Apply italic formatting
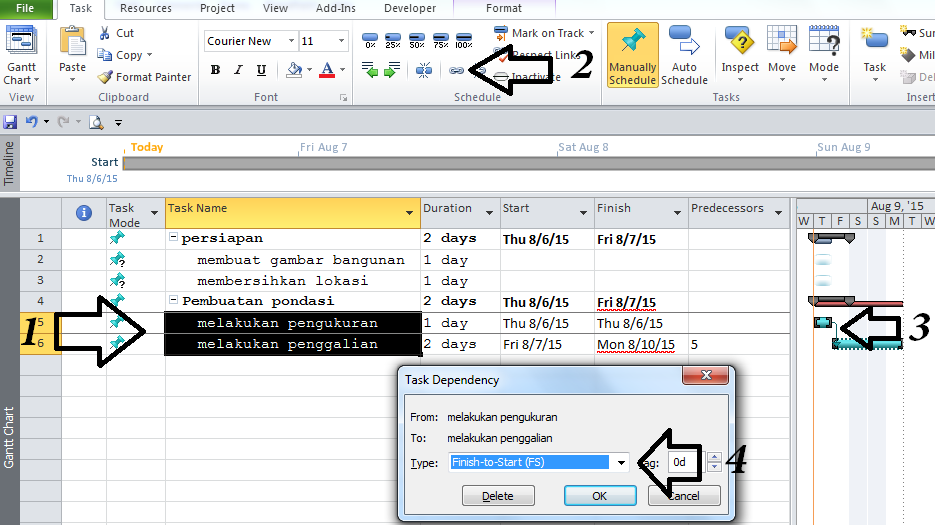Viewport: 935px width, 525px height. (x=238, y=70)
